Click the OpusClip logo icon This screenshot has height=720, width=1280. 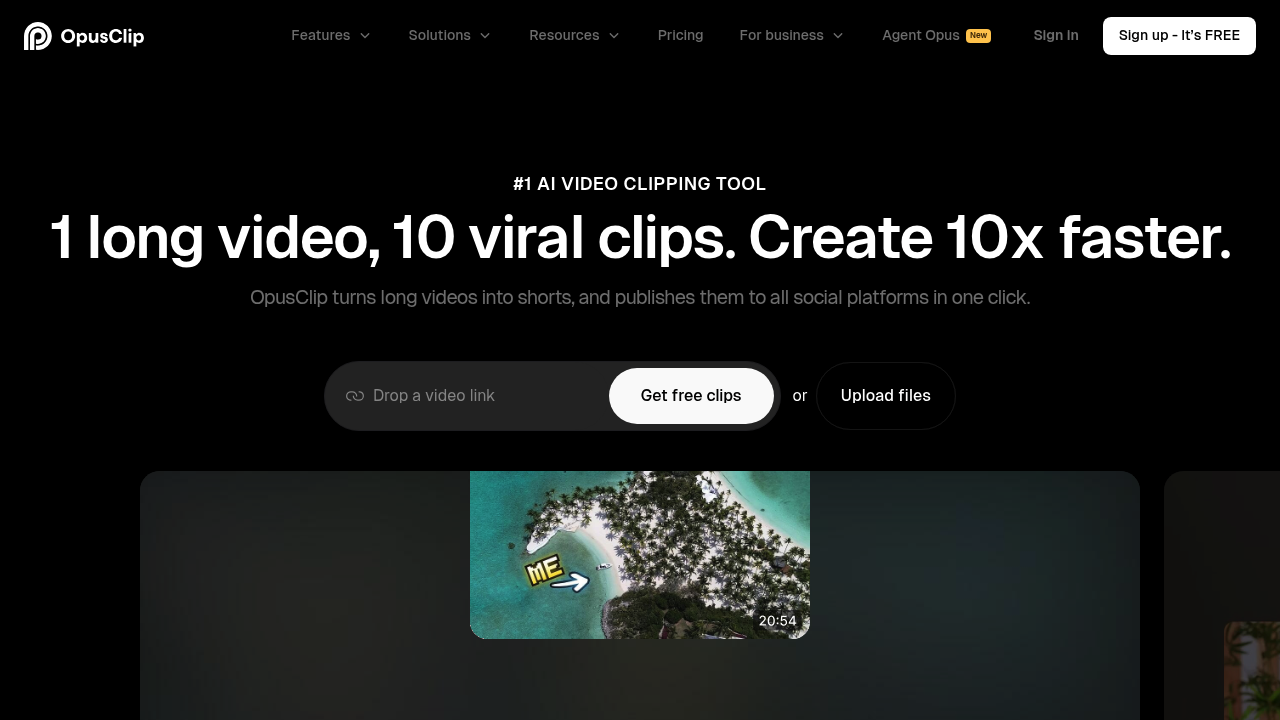tap(37, 36)
